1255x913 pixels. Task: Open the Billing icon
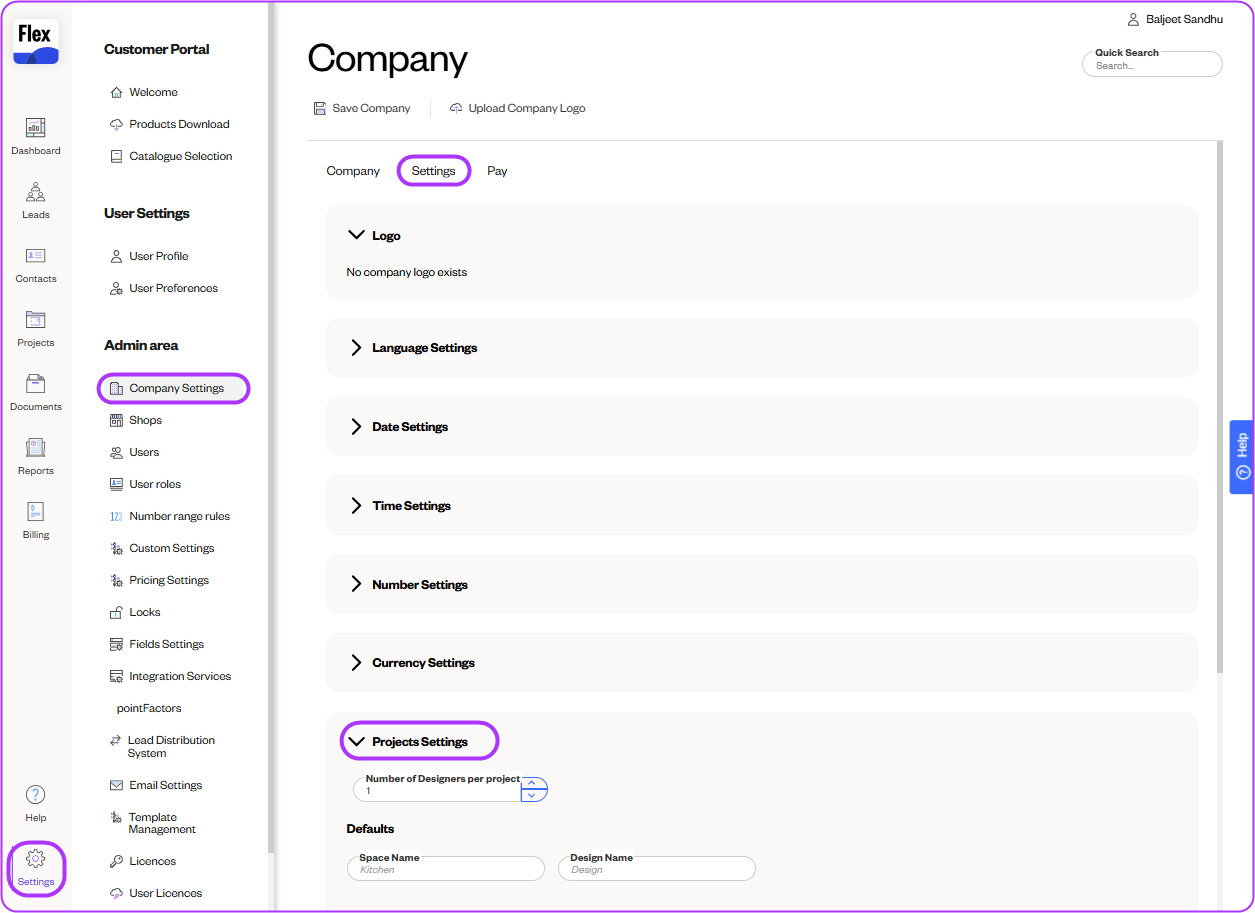(x=36, y=520)
